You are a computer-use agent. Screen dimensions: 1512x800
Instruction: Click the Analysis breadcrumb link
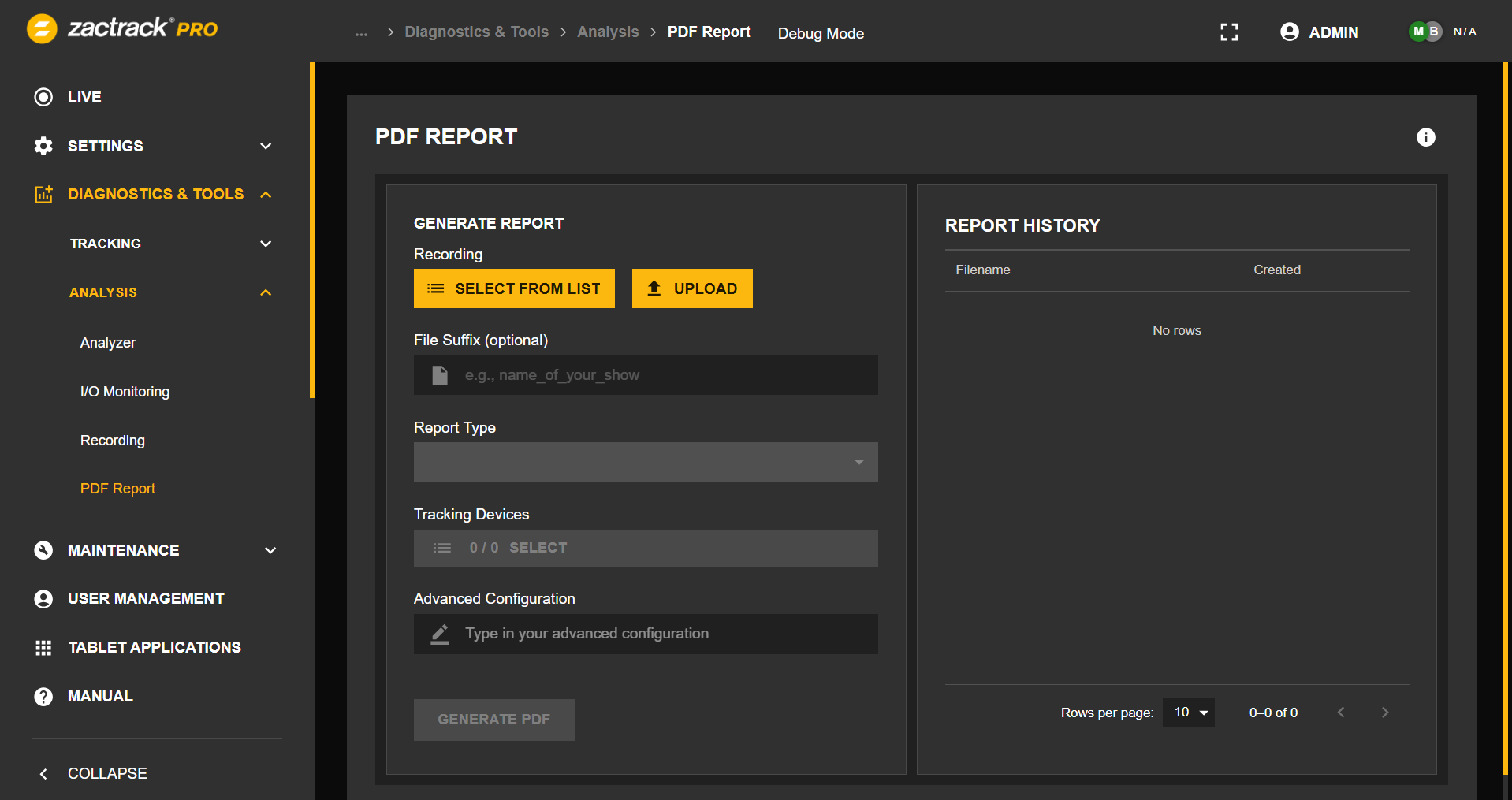click(x=608, y=32)
